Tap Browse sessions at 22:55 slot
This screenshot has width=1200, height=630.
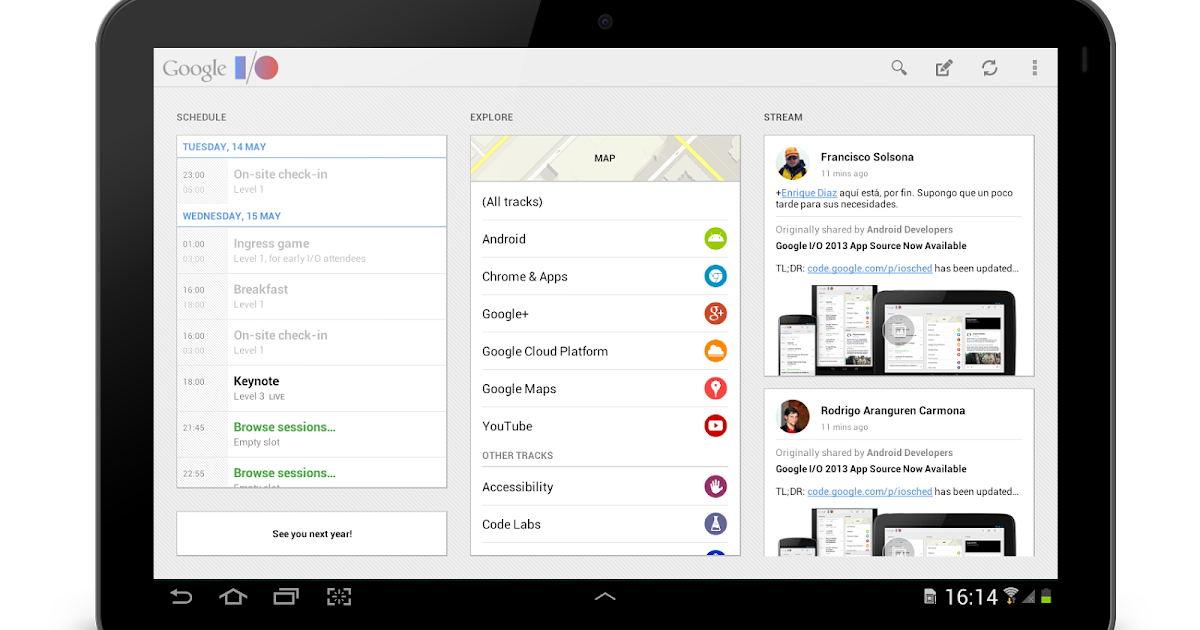point(312,473)
